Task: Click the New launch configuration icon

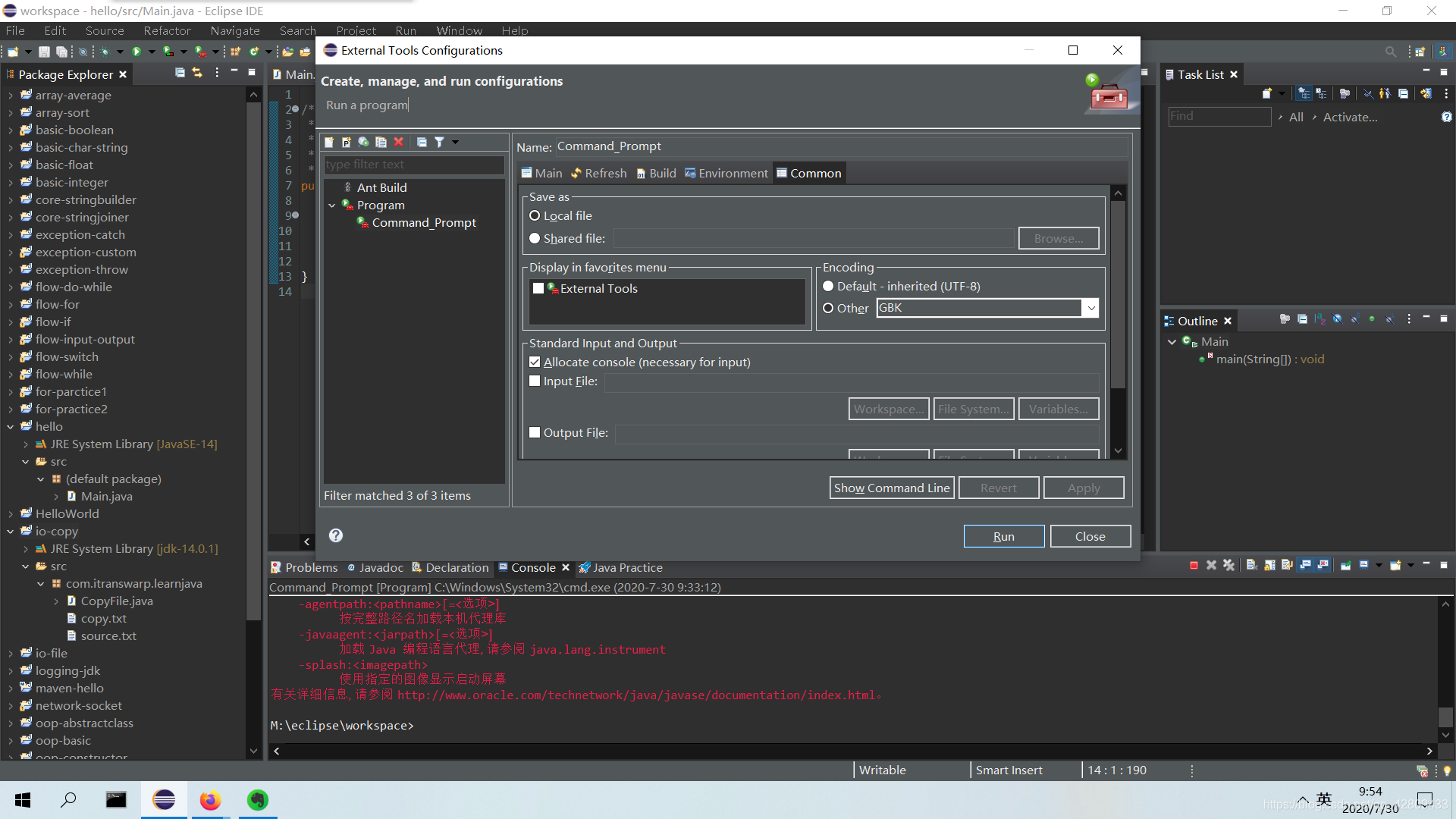Action: 329,142
